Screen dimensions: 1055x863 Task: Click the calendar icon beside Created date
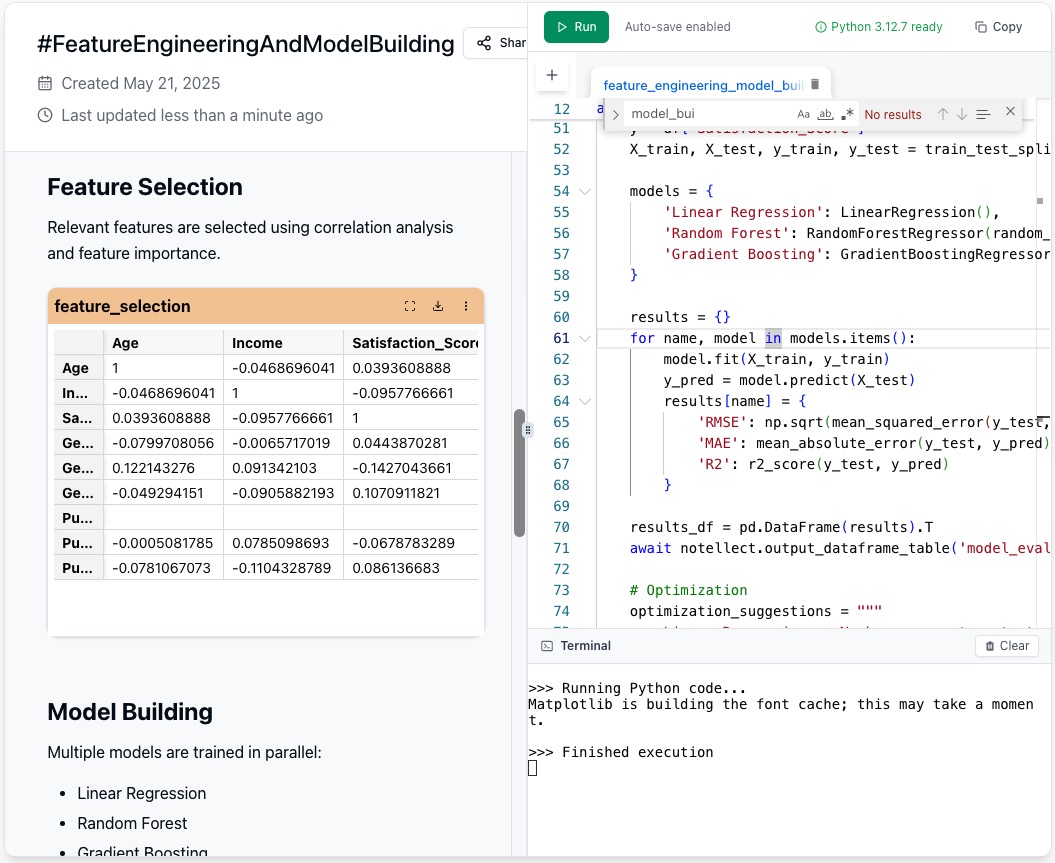(x=45, y=83)
